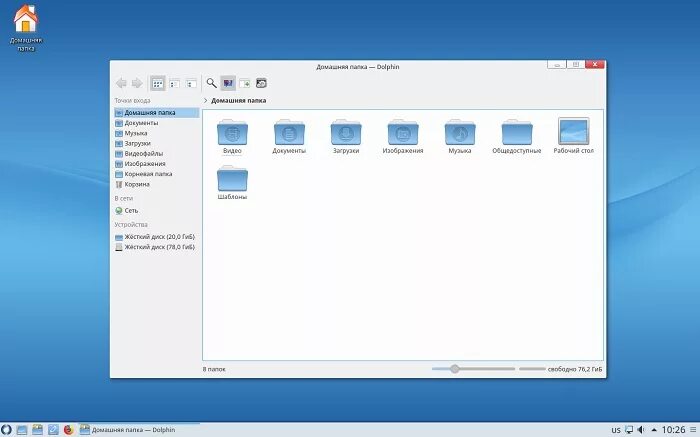Select the Изображения folder icon in file view

pos(403,133)
